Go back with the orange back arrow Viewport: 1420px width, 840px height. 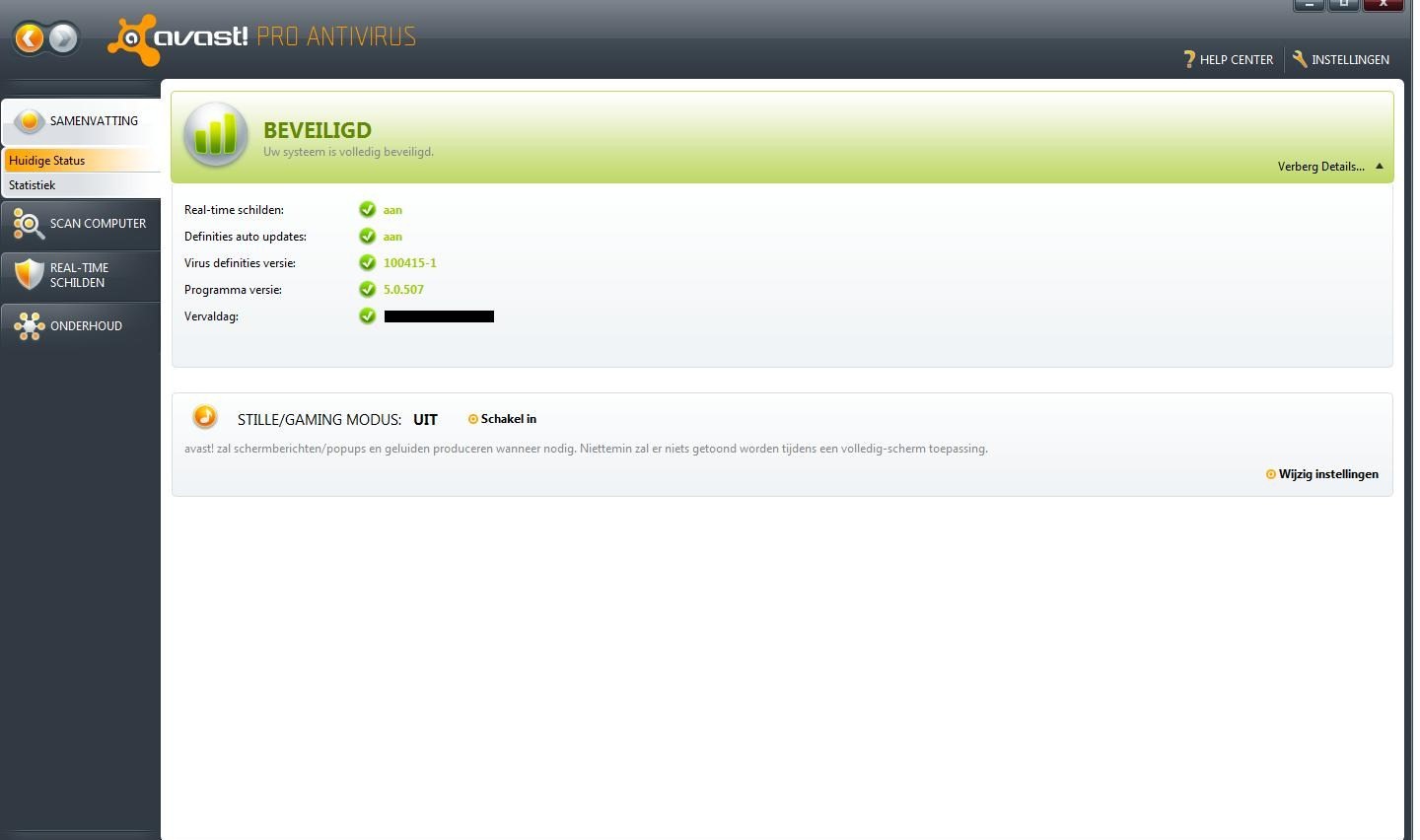tap(31, 38)
